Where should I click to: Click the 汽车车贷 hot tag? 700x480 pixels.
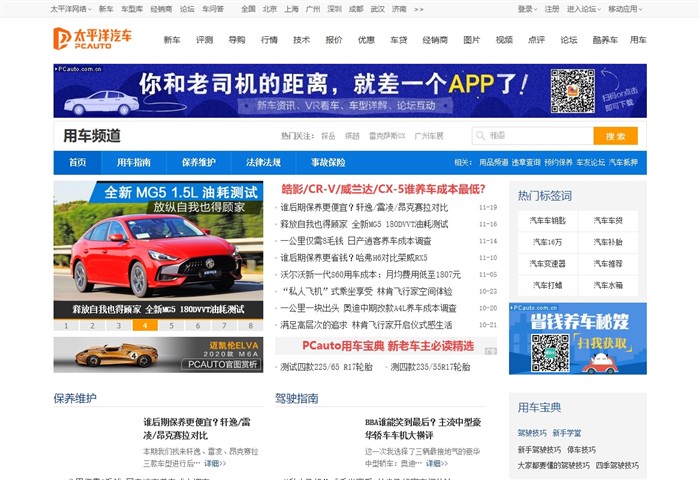pos(608,221)
